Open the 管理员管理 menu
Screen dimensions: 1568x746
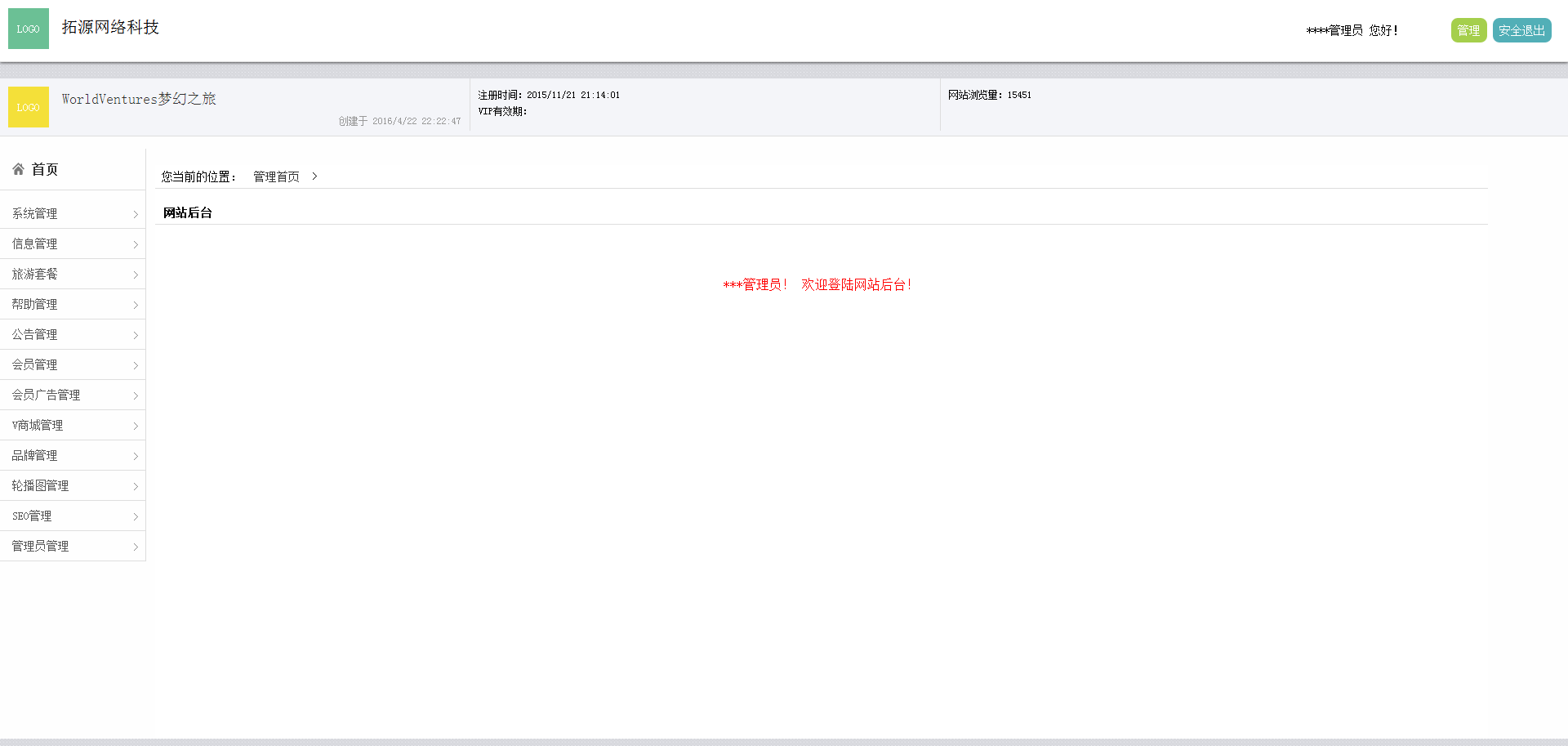pyautogui.click(x=73, y=546)
